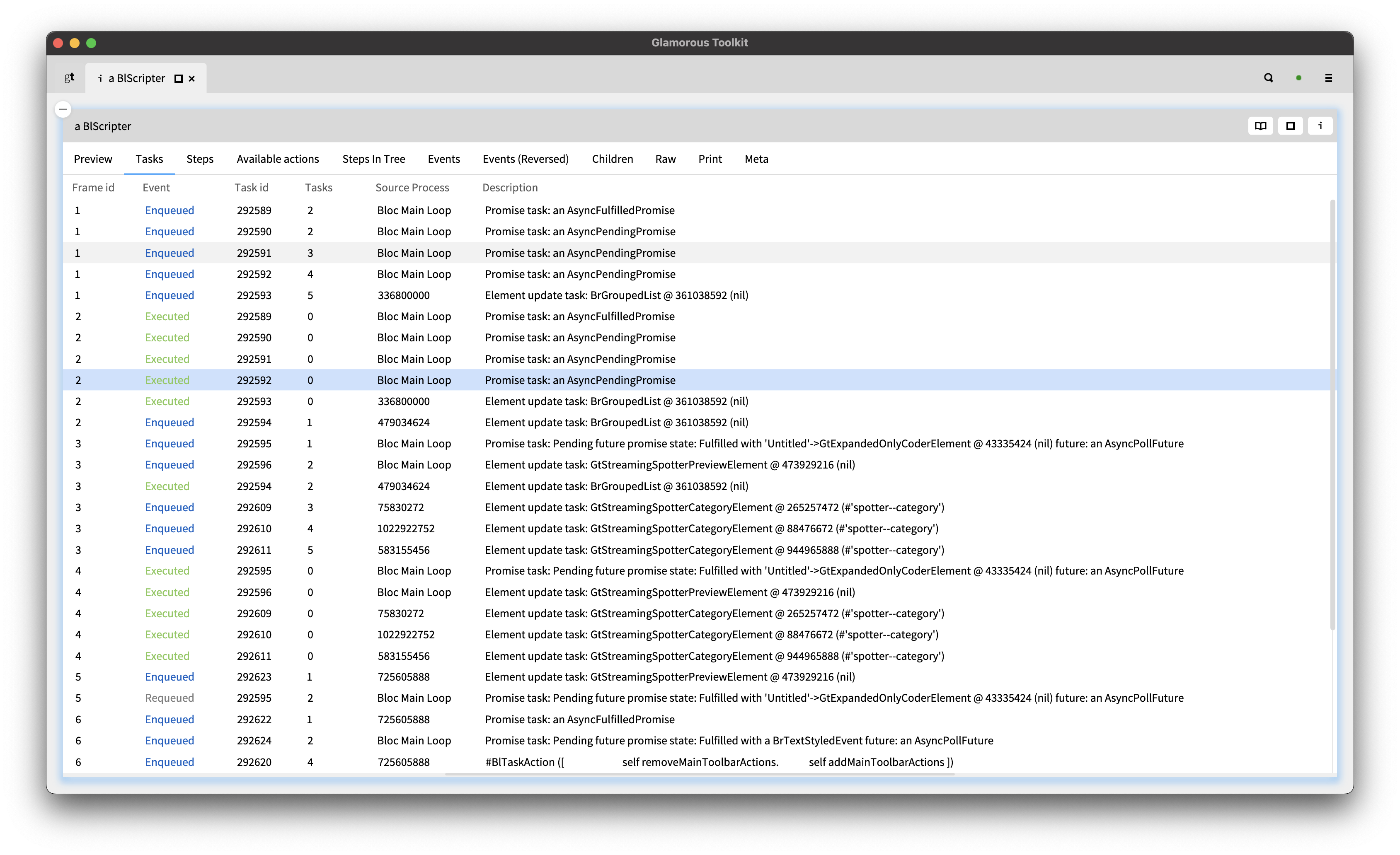Click the inspector 'i' icon in the BlScripter tab
The image size is (1400, 855).
coord(100,78)
